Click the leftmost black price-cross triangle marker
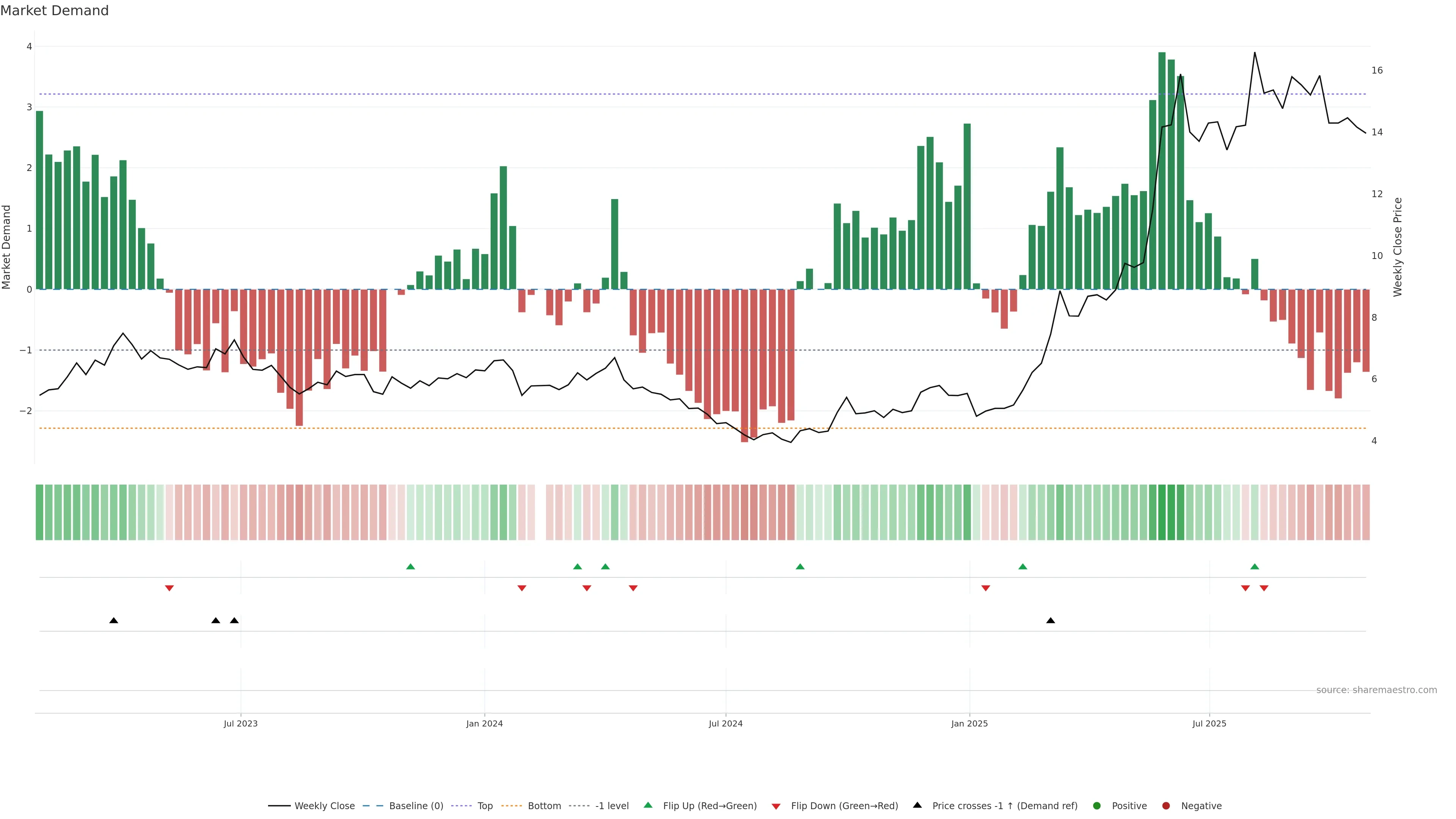This screenshot has height=819, width=1456. pos(114,621)
